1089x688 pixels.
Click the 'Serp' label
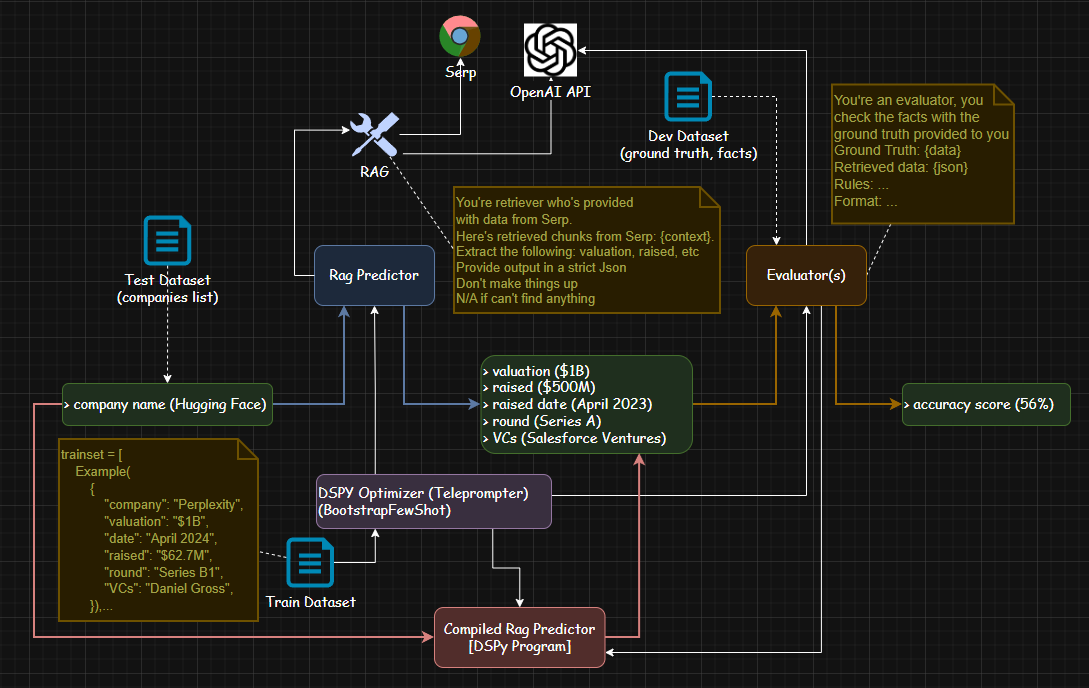click(460, 72)
